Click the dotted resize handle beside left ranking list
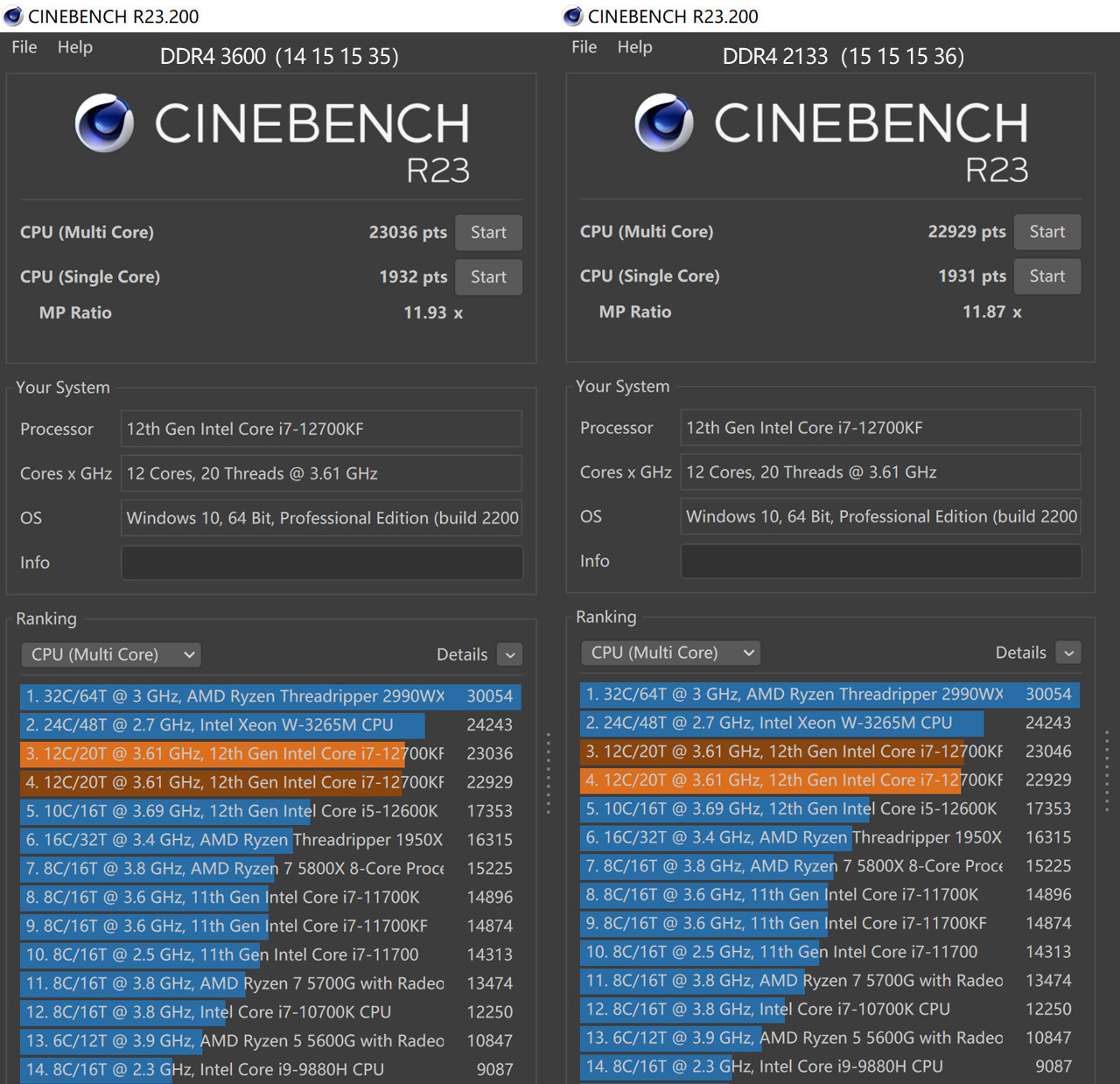This screenshot has width=1120, height=1084. coord(549,773)
